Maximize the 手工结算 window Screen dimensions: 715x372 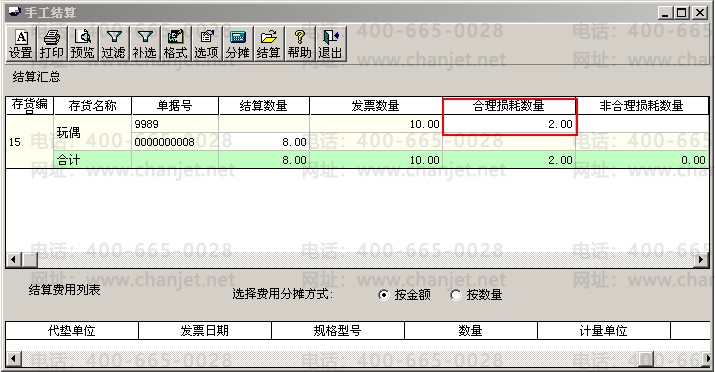(681, 13)
